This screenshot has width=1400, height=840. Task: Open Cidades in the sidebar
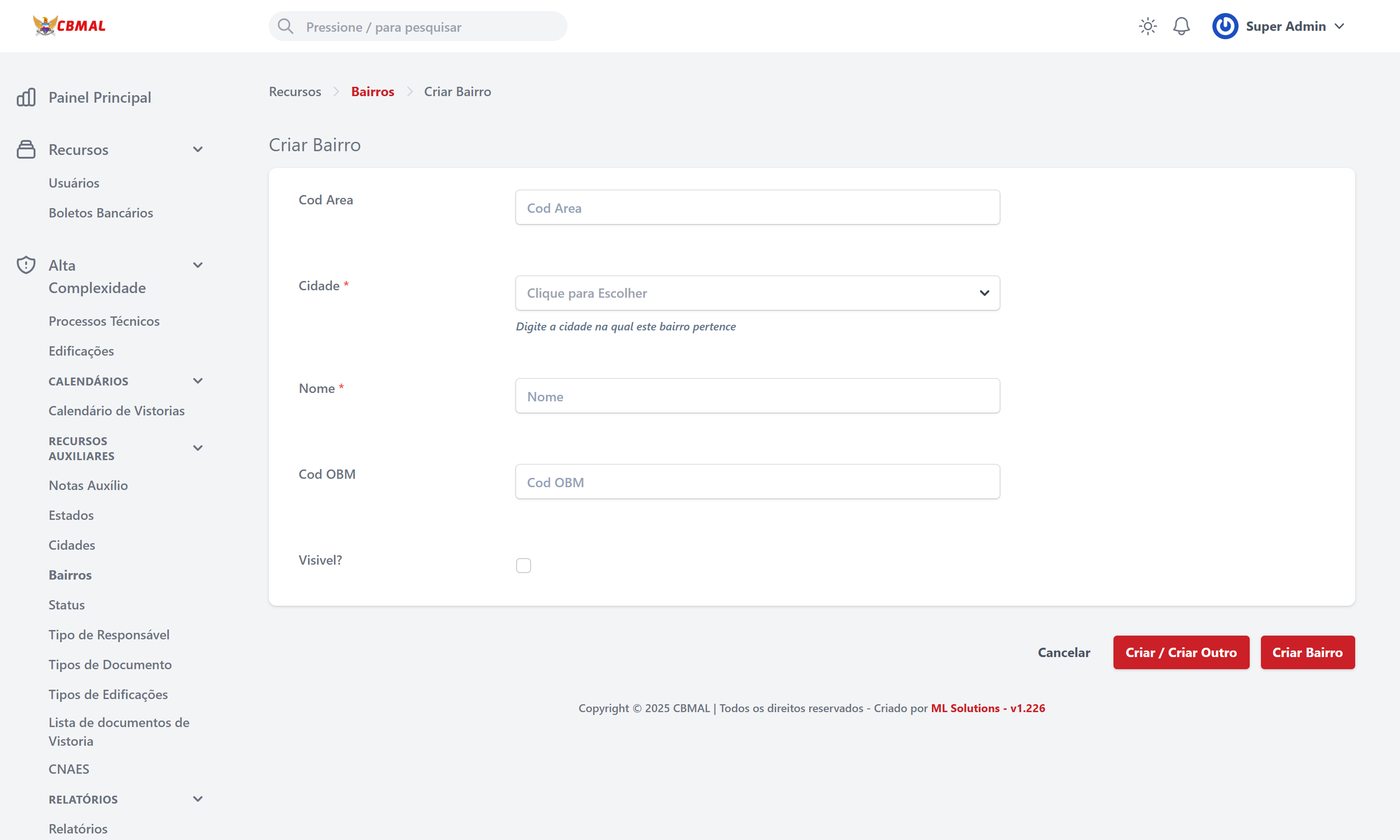72,545
